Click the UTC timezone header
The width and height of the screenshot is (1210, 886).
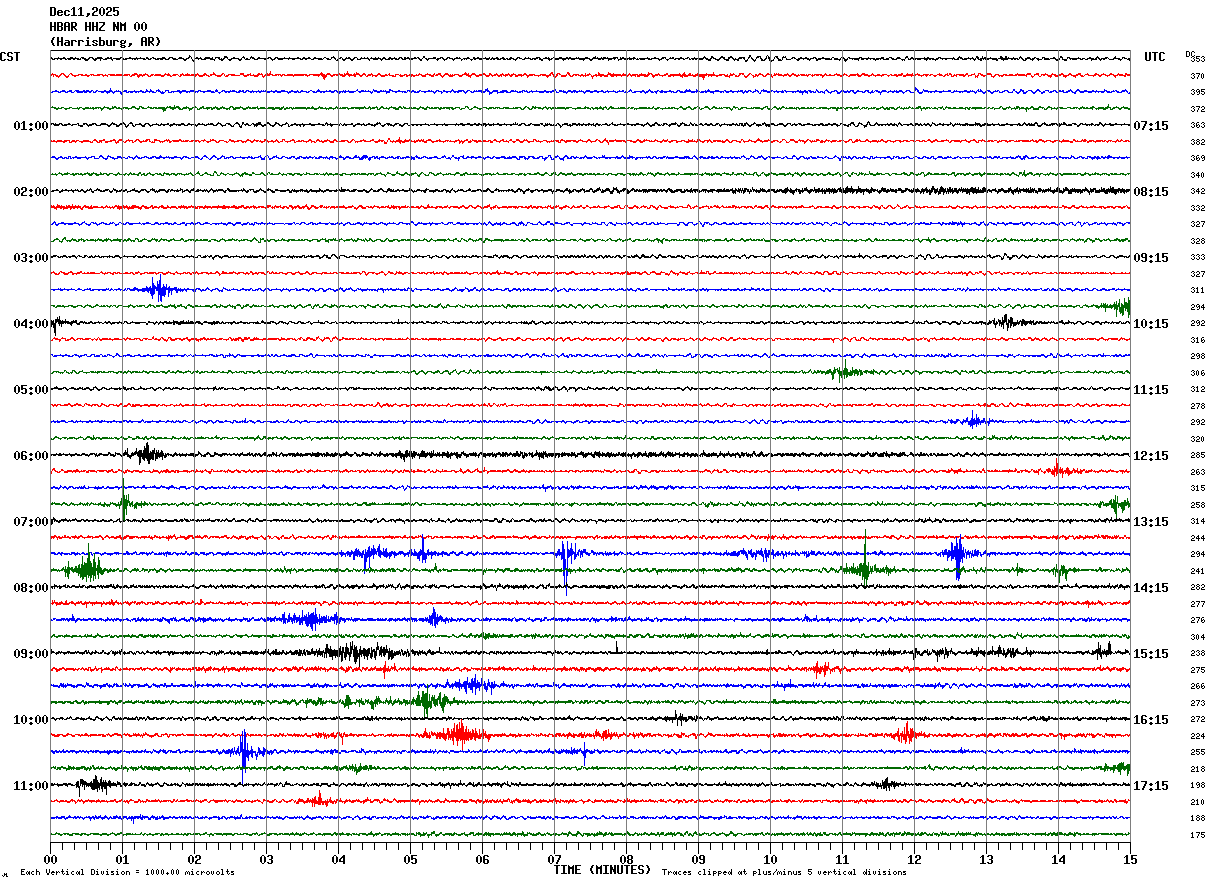click(x=1155, y=57)
